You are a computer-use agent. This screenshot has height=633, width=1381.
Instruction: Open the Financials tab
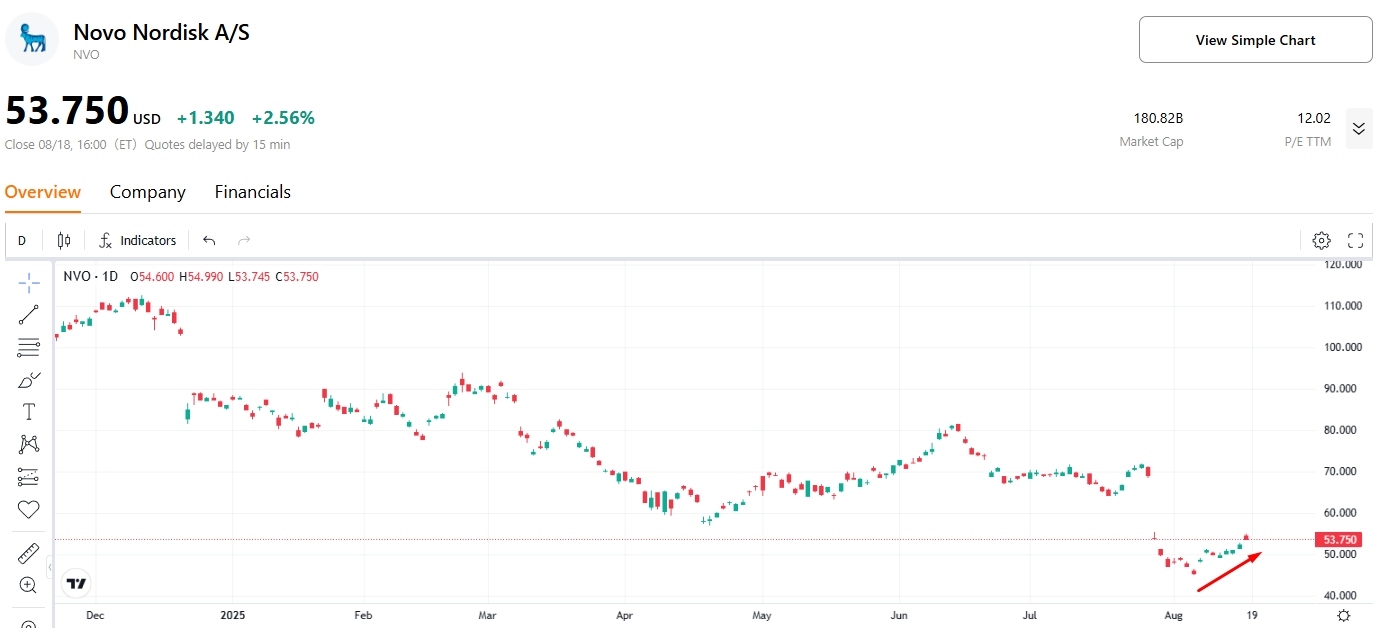click(253, 192)
